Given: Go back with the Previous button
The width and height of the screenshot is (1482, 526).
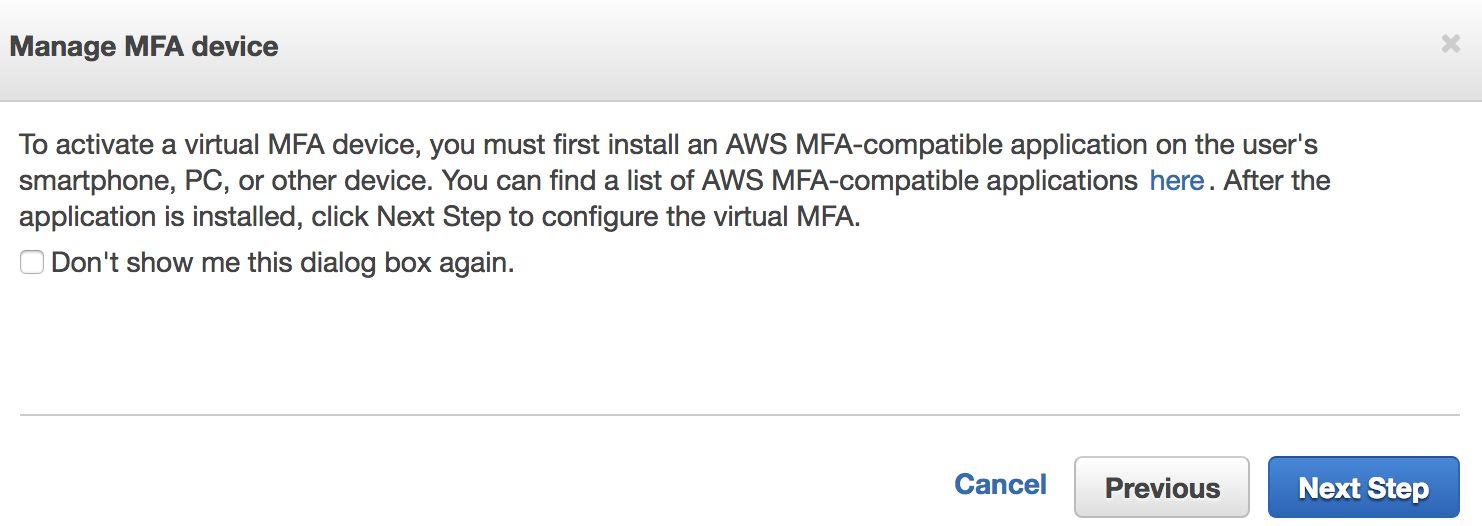Looking at the screenshot, I should 1161,488.
